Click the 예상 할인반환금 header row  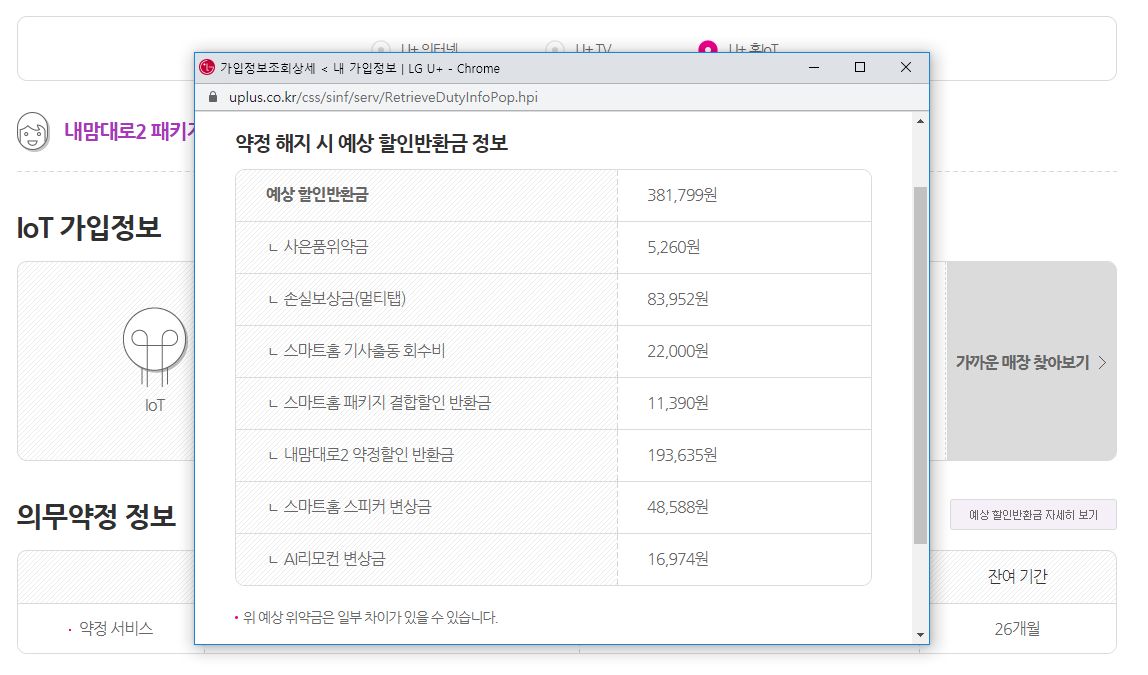pyautogui.click(x=553, y=195)
